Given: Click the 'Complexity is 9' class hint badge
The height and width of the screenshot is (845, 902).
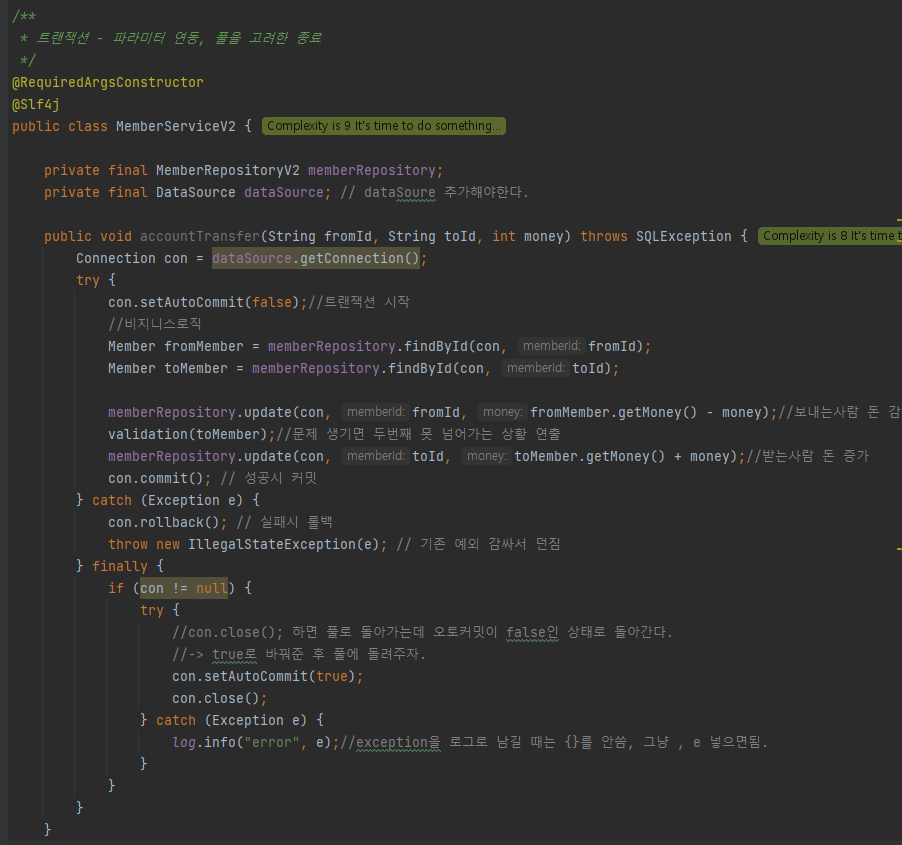Looking at the screenshot, I should [384, 126].
